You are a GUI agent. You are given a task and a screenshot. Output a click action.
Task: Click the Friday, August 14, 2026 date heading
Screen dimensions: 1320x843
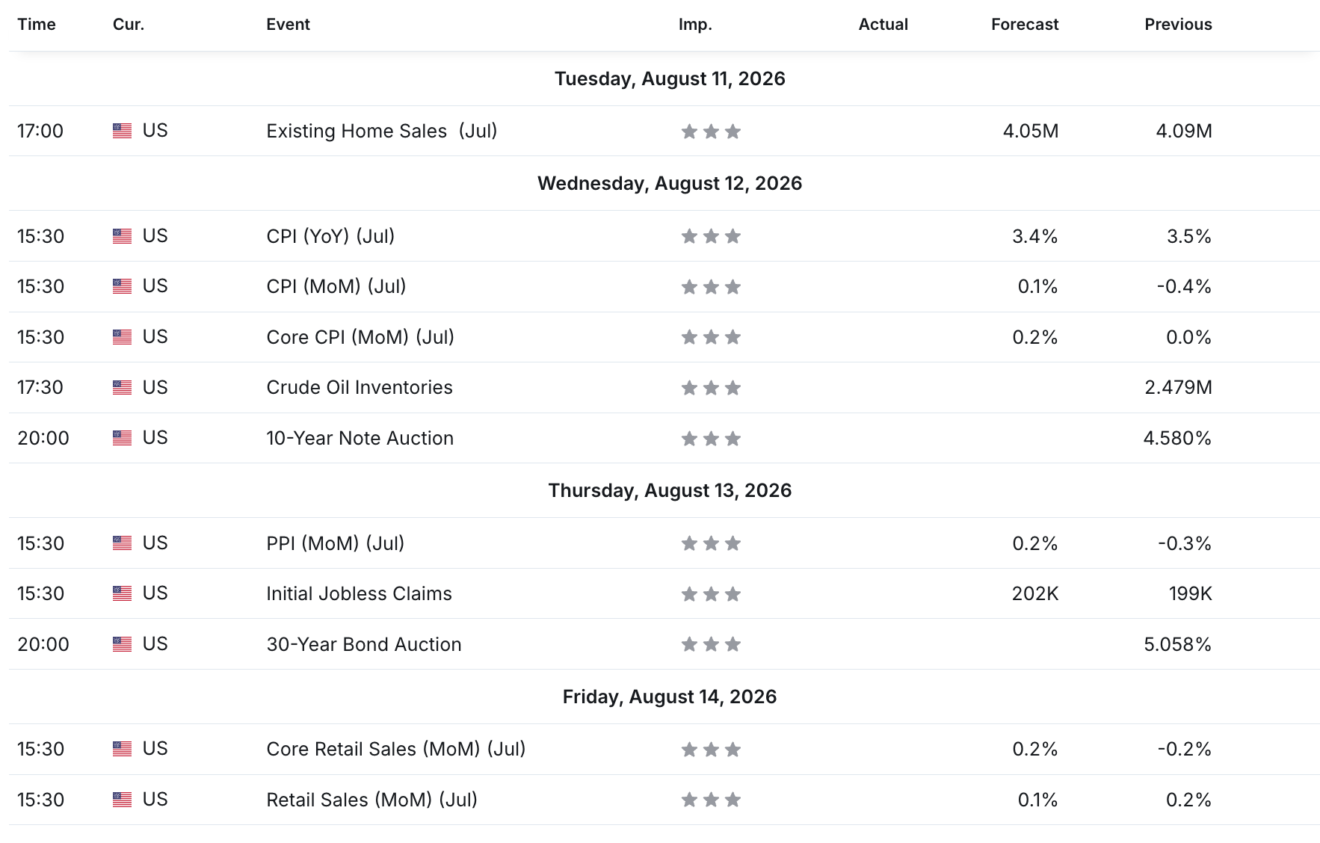(x=670, y=697)
